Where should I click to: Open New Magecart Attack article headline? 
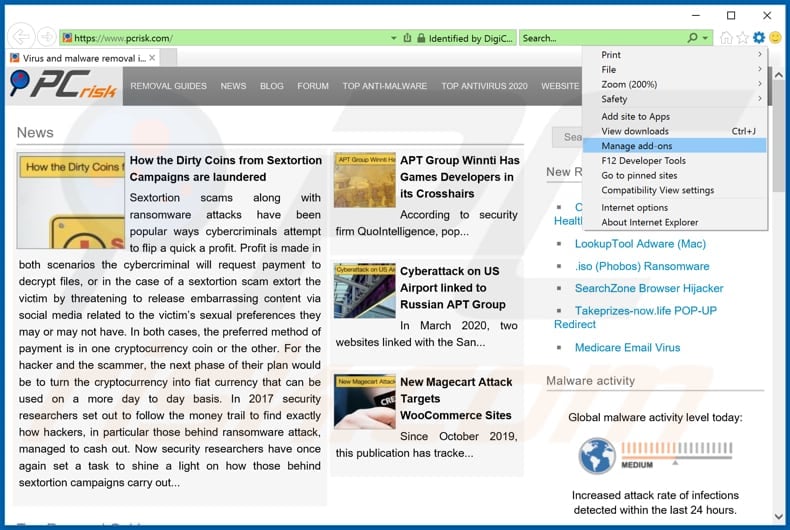click(456, 399)
